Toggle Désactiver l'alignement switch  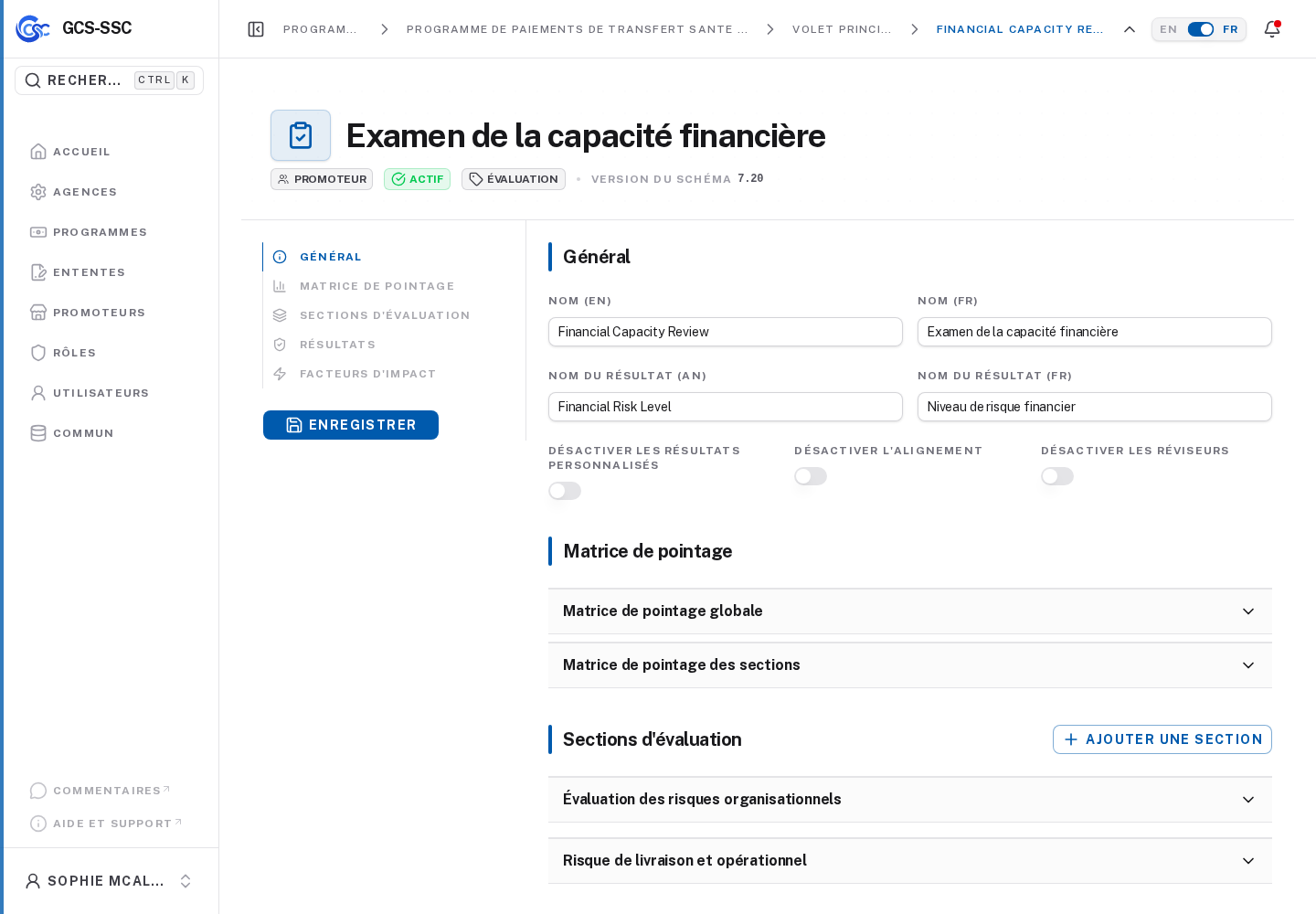[x=811, y=476]
